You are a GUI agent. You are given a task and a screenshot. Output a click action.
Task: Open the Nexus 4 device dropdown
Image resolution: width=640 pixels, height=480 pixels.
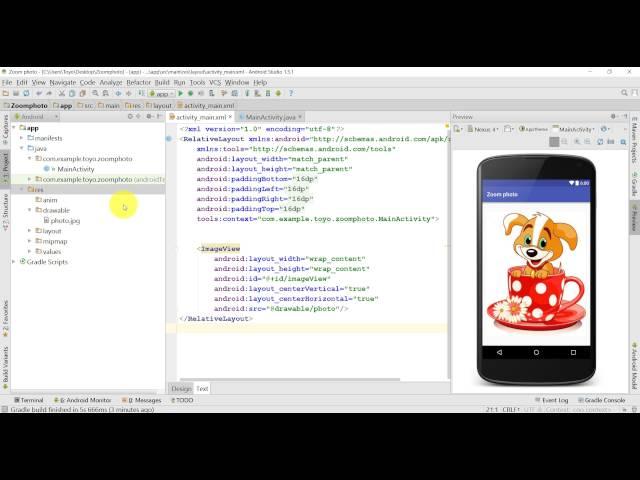point(483,129)
